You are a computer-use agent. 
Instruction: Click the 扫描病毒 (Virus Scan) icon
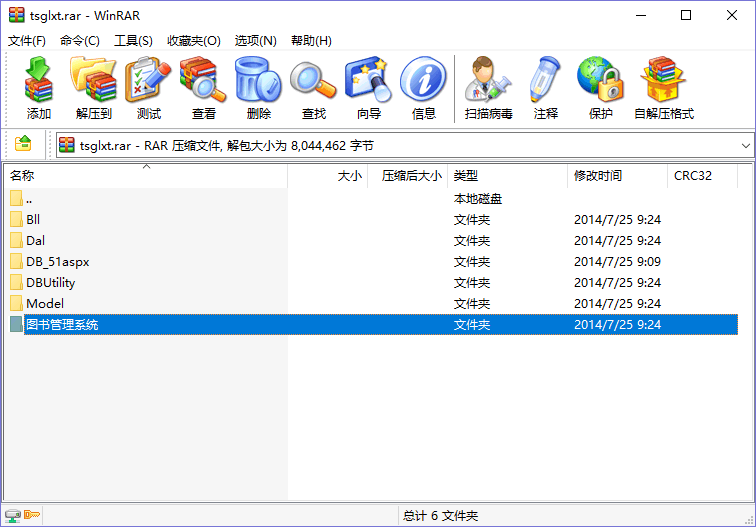click(x=488, y=87)
